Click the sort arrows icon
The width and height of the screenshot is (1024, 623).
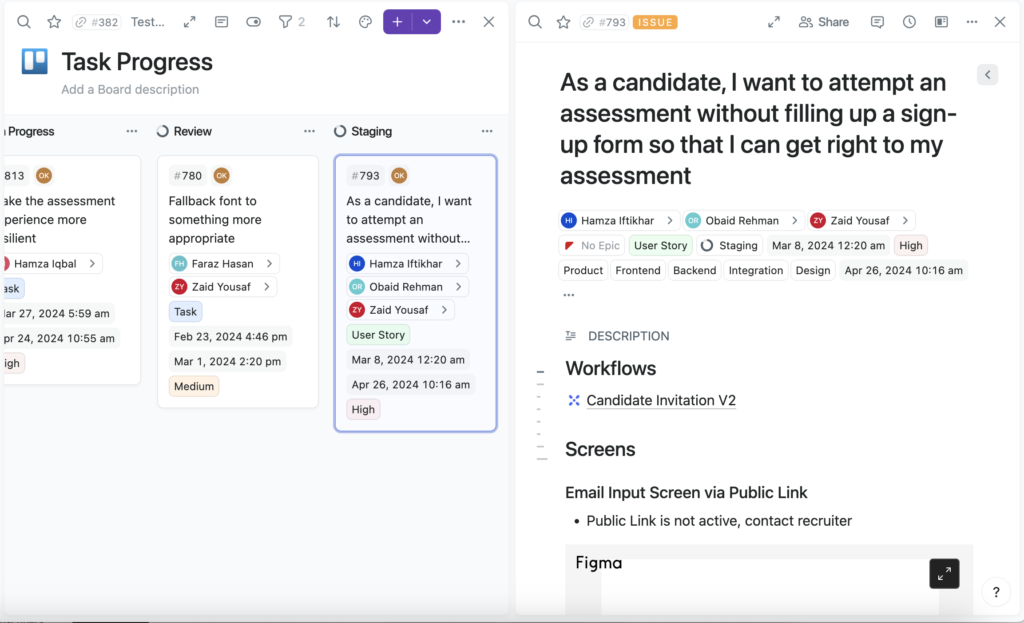[x=333, y=22]
